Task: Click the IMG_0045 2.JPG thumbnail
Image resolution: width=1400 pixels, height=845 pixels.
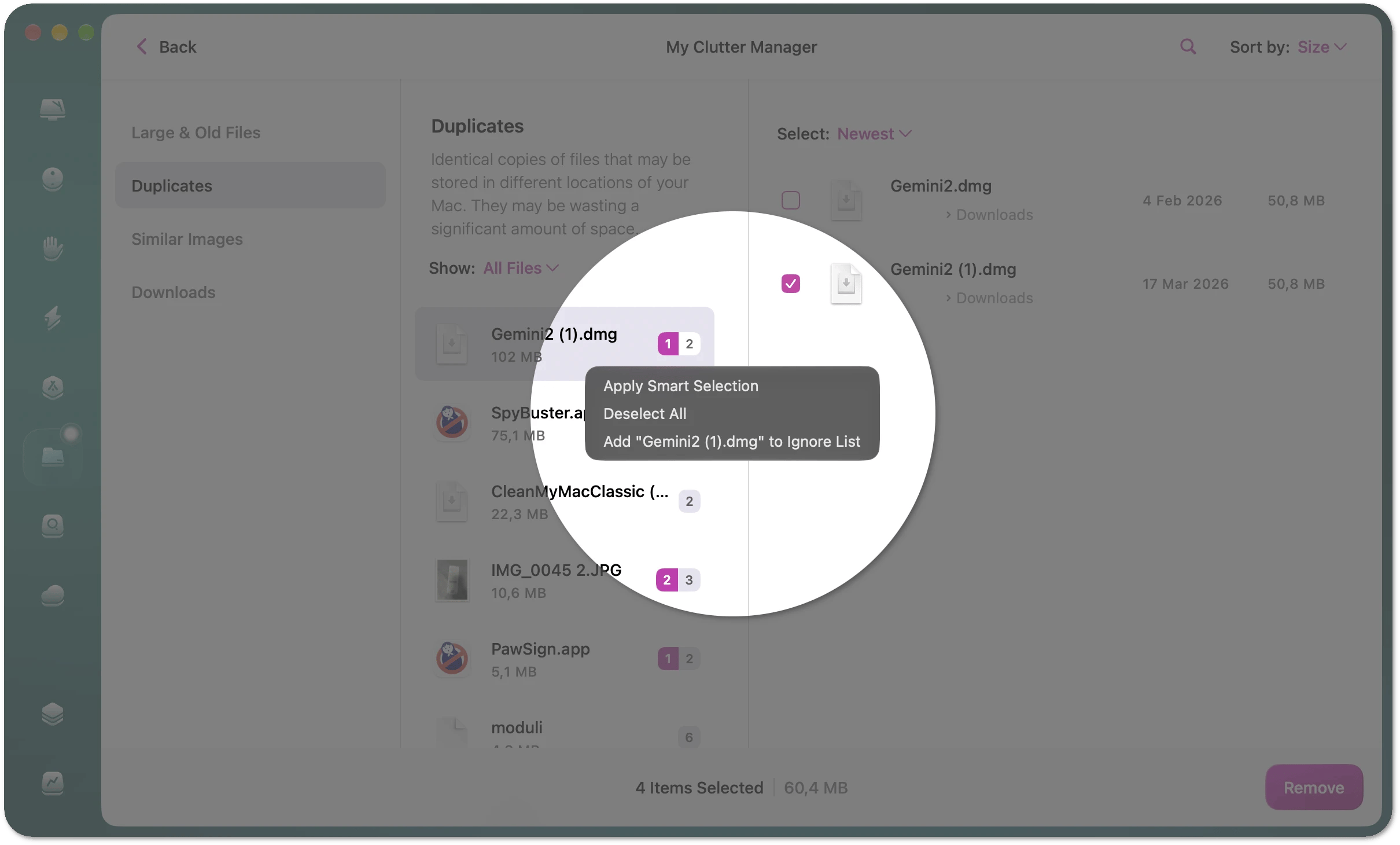Action: 452,579
